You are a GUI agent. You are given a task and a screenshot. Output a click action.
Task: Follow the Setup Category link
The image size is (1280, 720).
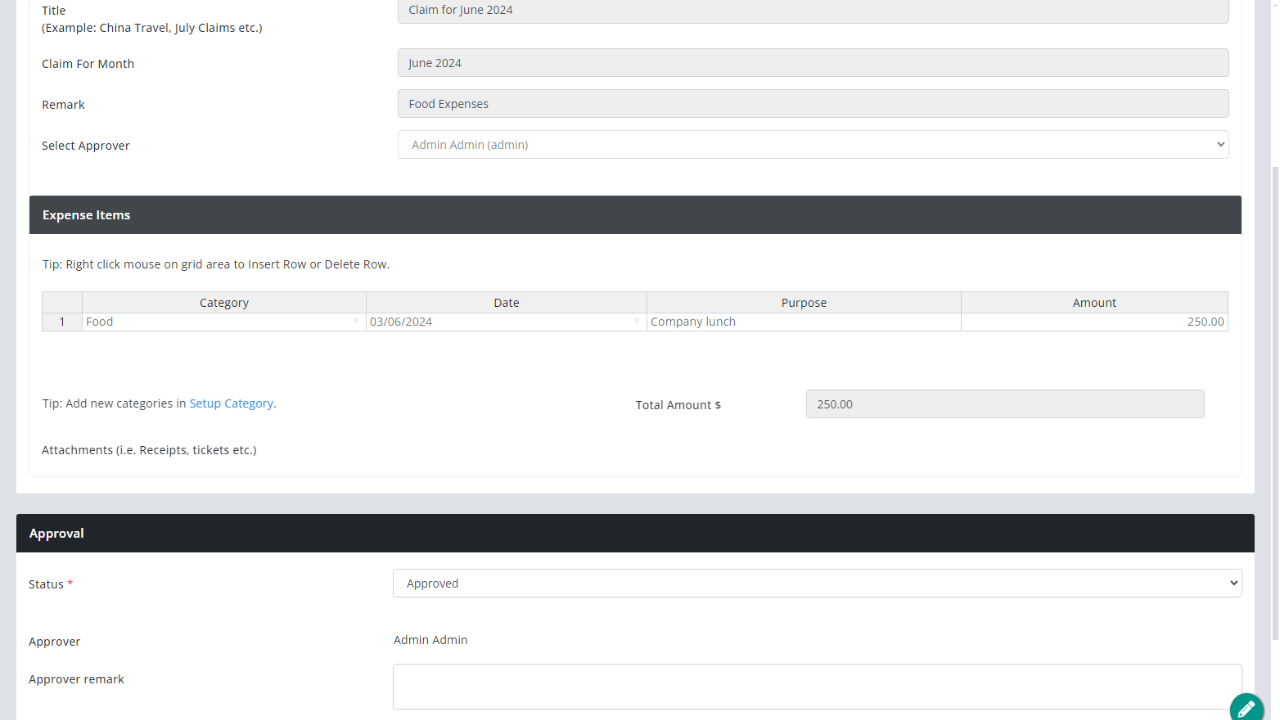coord(231,404)
